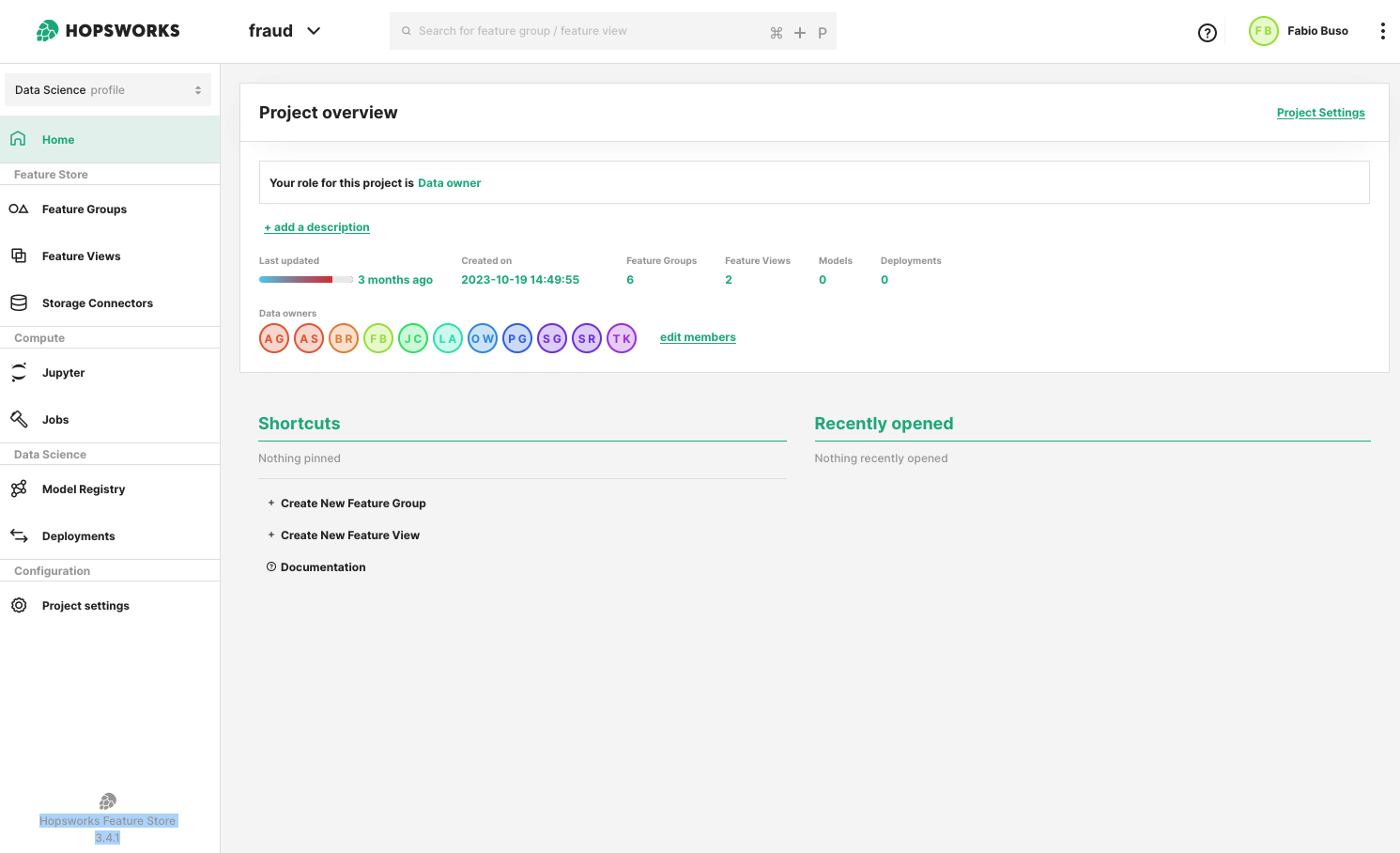The image size is (1400, 853).
Task: Click Create New Feature Group shortcut
Action: pyautogui.click(x=352, y=504)
